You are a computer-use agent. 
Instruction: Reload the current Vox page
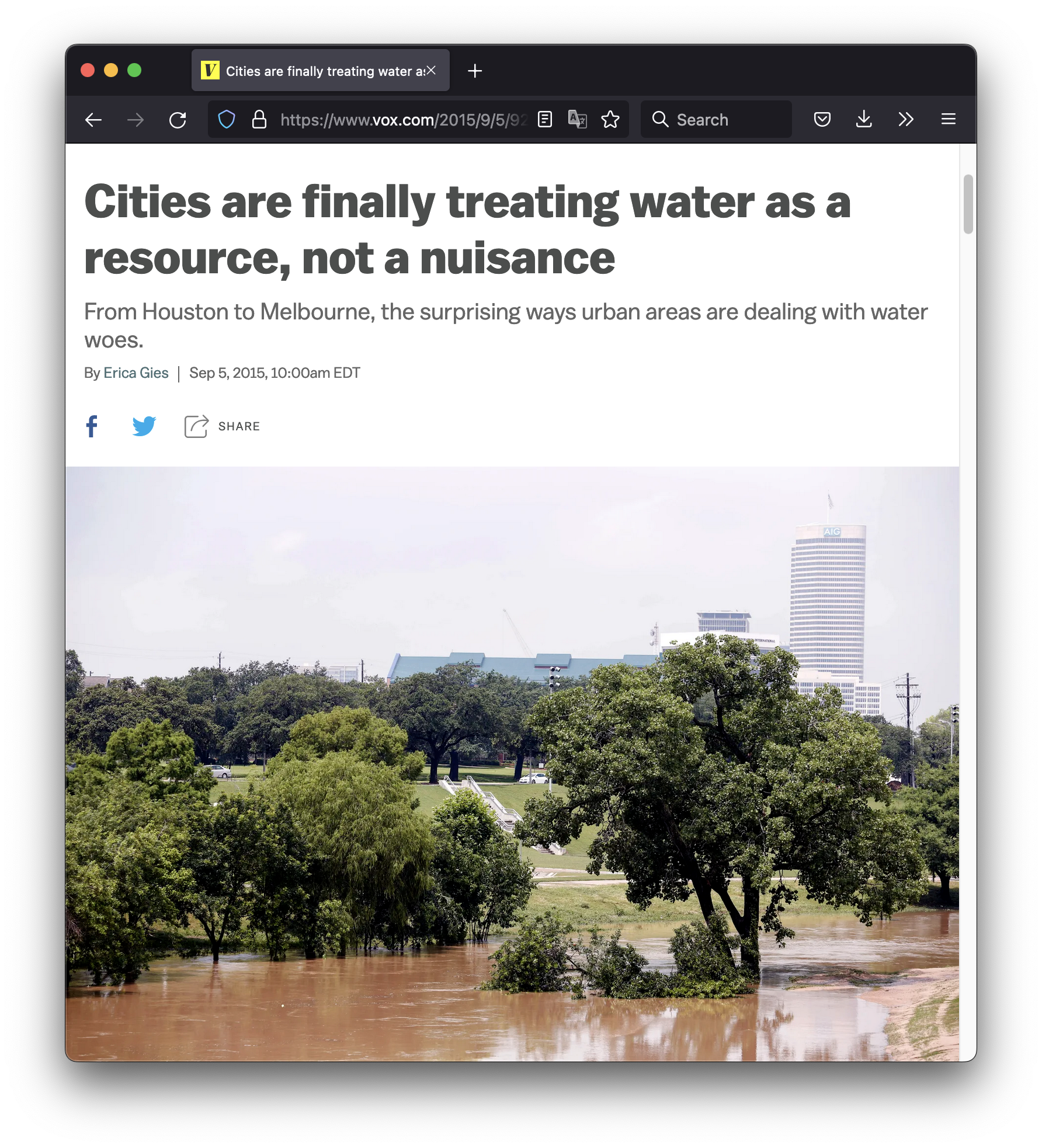178,120
